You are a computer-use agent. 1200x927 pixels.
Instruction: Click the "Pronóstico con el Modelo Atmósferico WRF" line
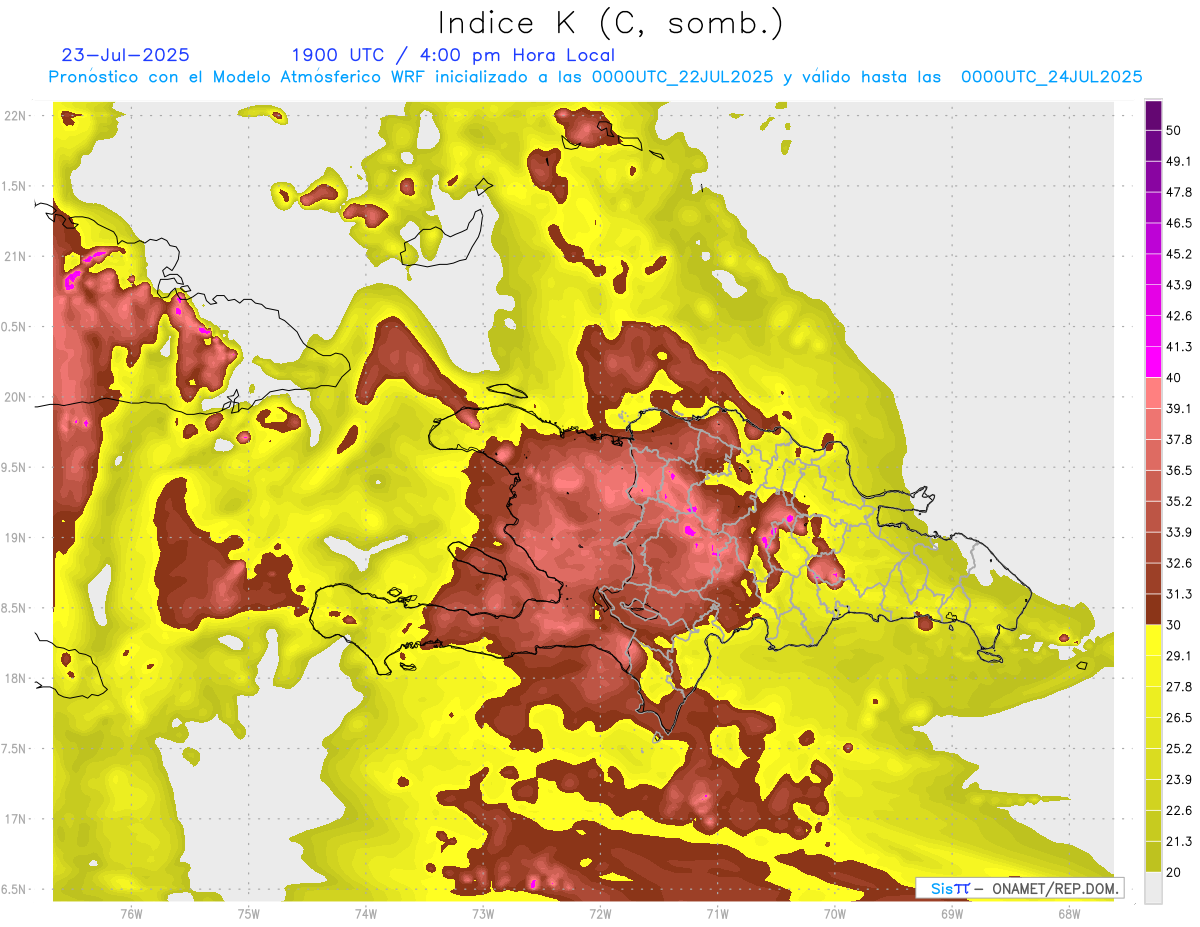(595, 77)
